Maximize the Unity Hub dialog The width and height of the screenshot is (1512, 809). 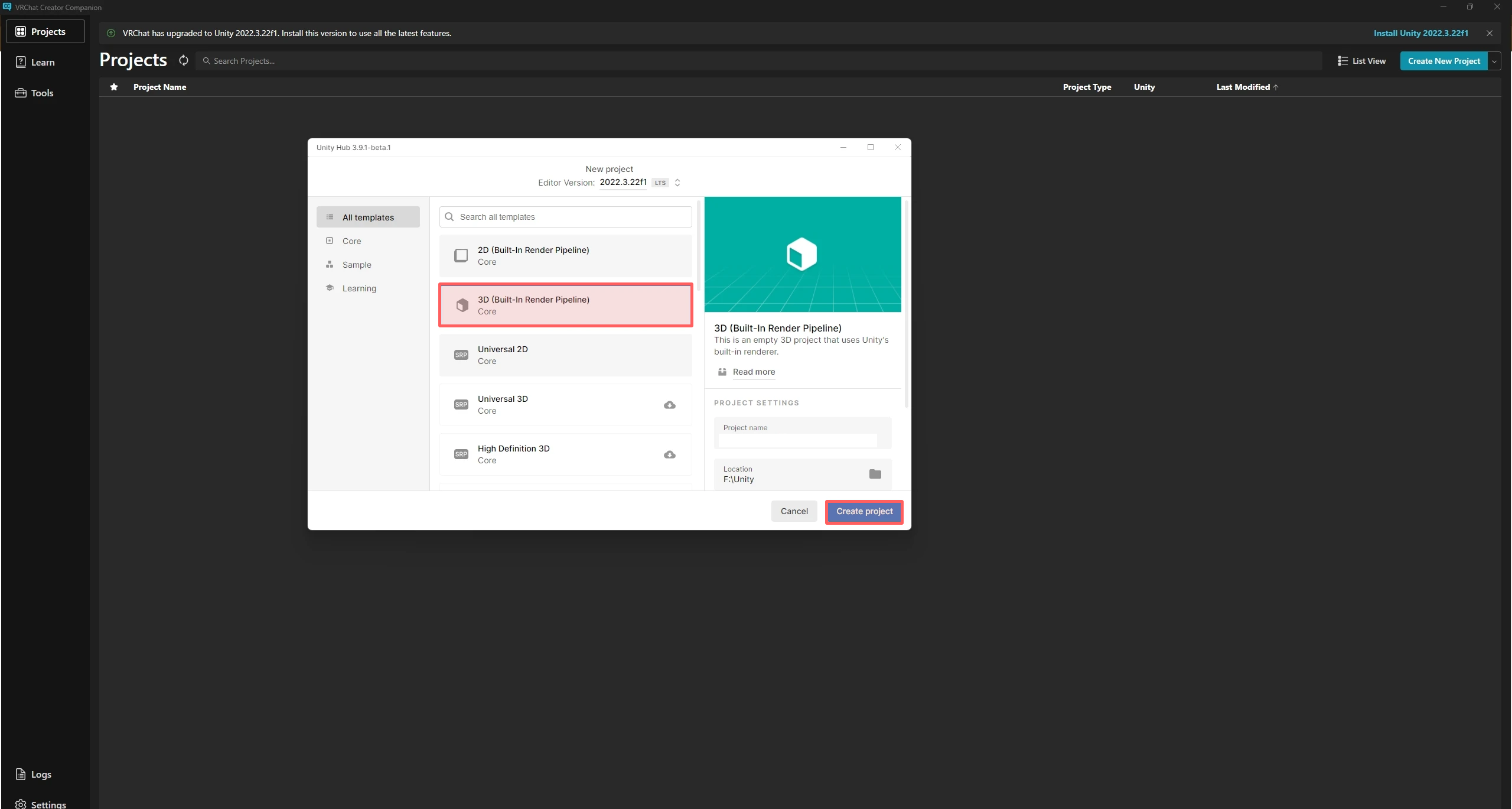pos(871,147)
